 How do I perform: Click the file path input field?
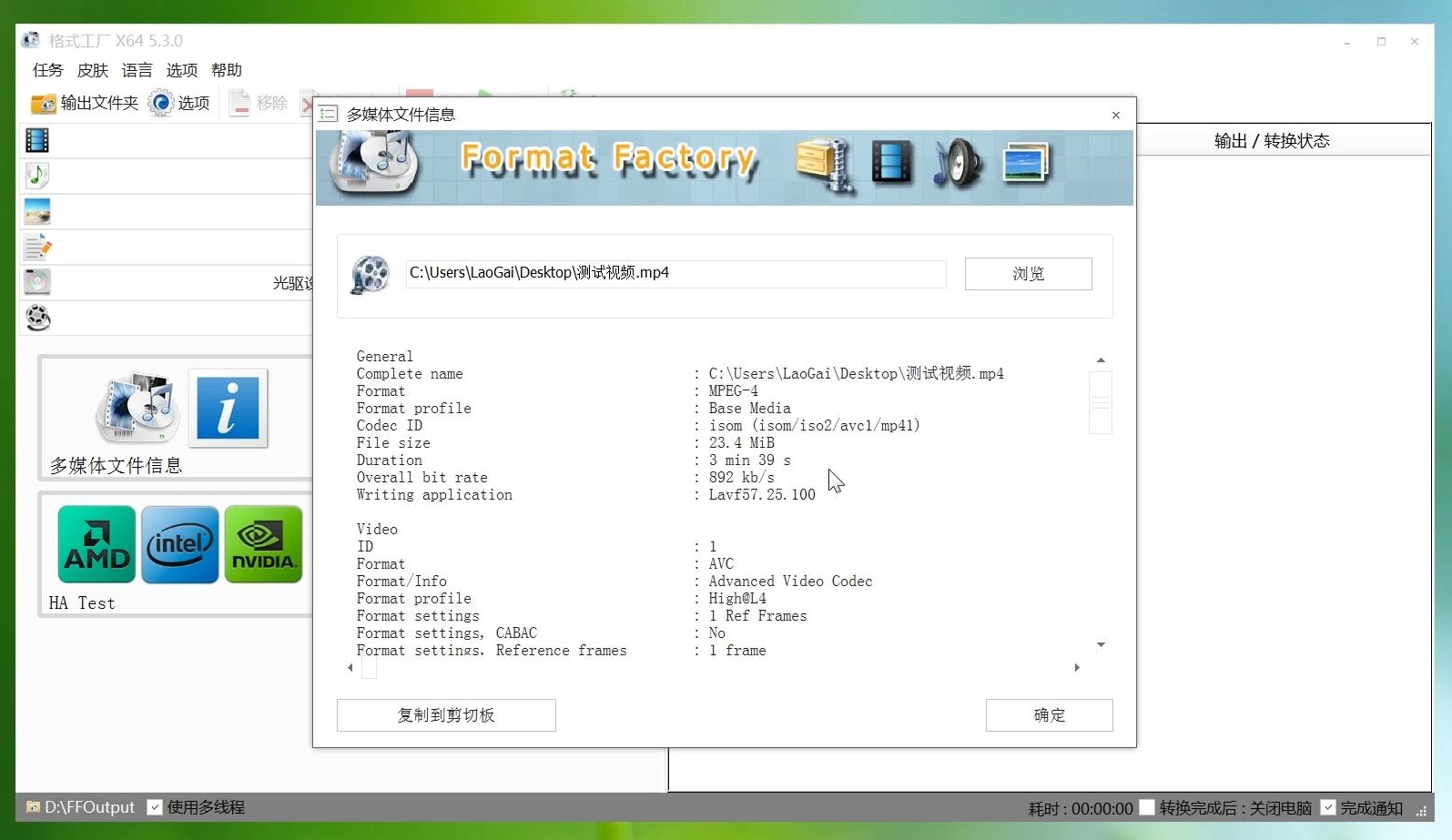(675, 273)
